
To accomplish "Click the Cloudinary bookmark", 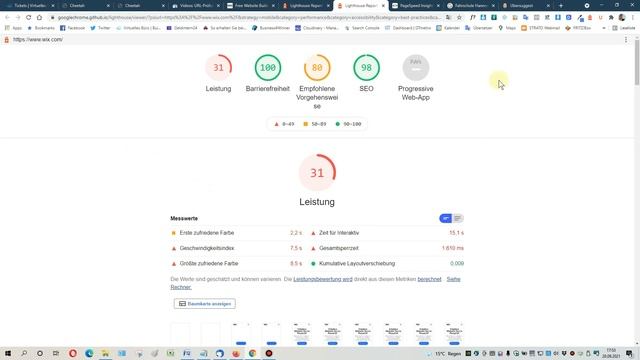I will [x=317, y=28].
